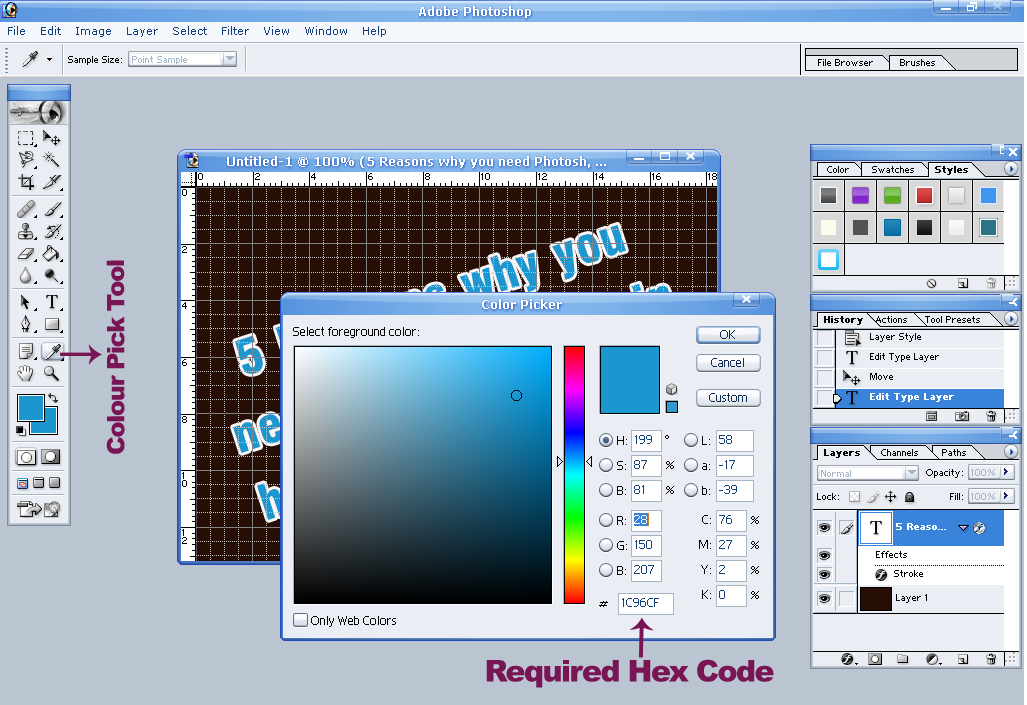The width and height of the screenshot is (1027, 705).
Task: Open the Layers palette flyout menu
Action: click(x=1011, y=452)
